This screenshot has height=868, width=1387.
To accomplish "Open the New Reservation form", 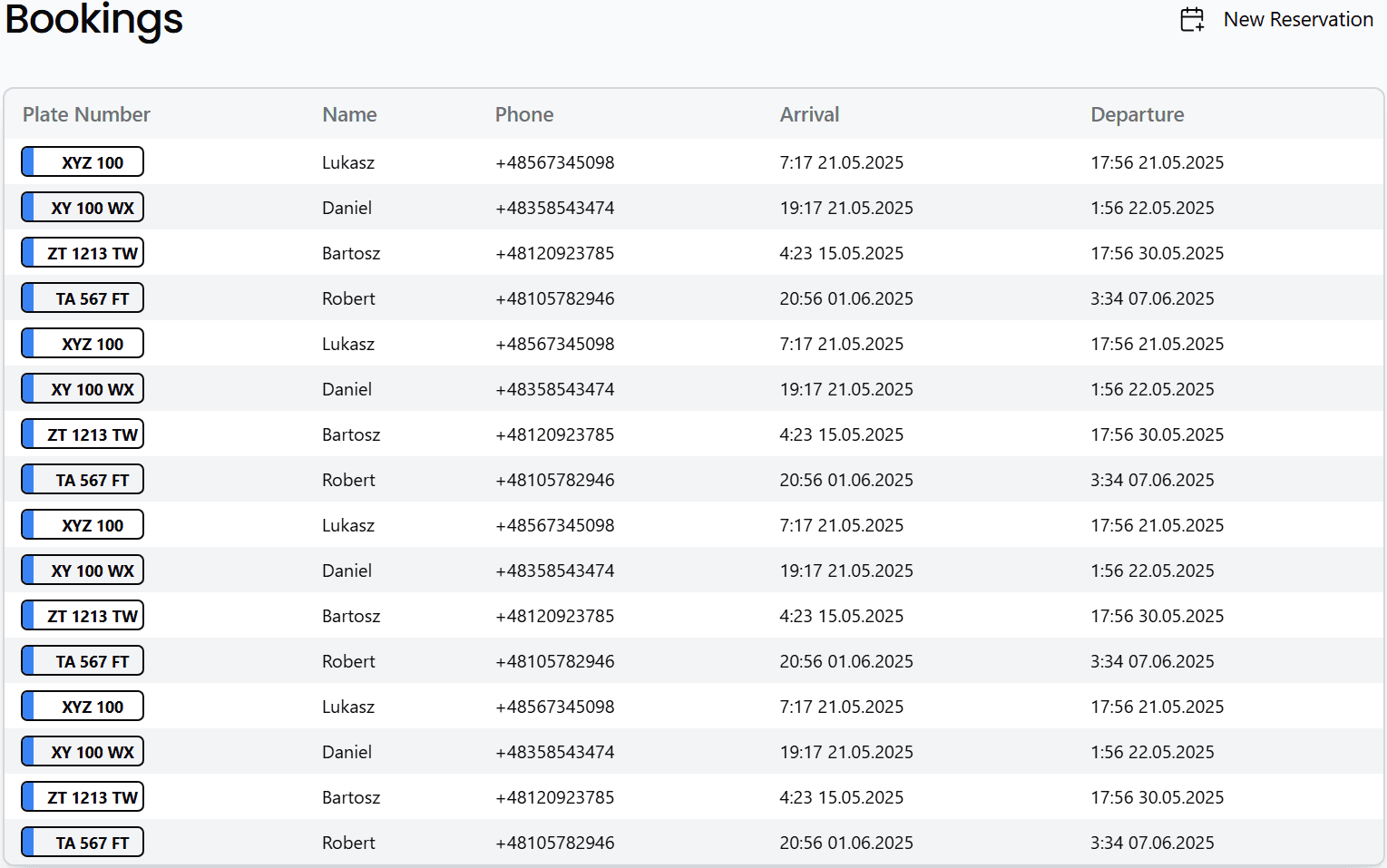I will (x=1297, y=19).
